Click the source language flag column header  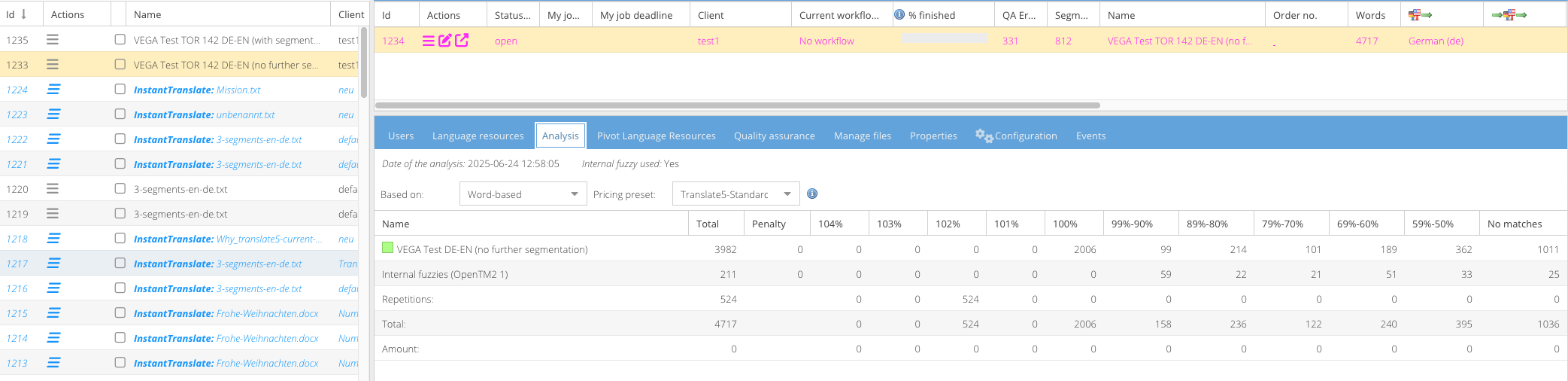click(x=1419, y=15)
